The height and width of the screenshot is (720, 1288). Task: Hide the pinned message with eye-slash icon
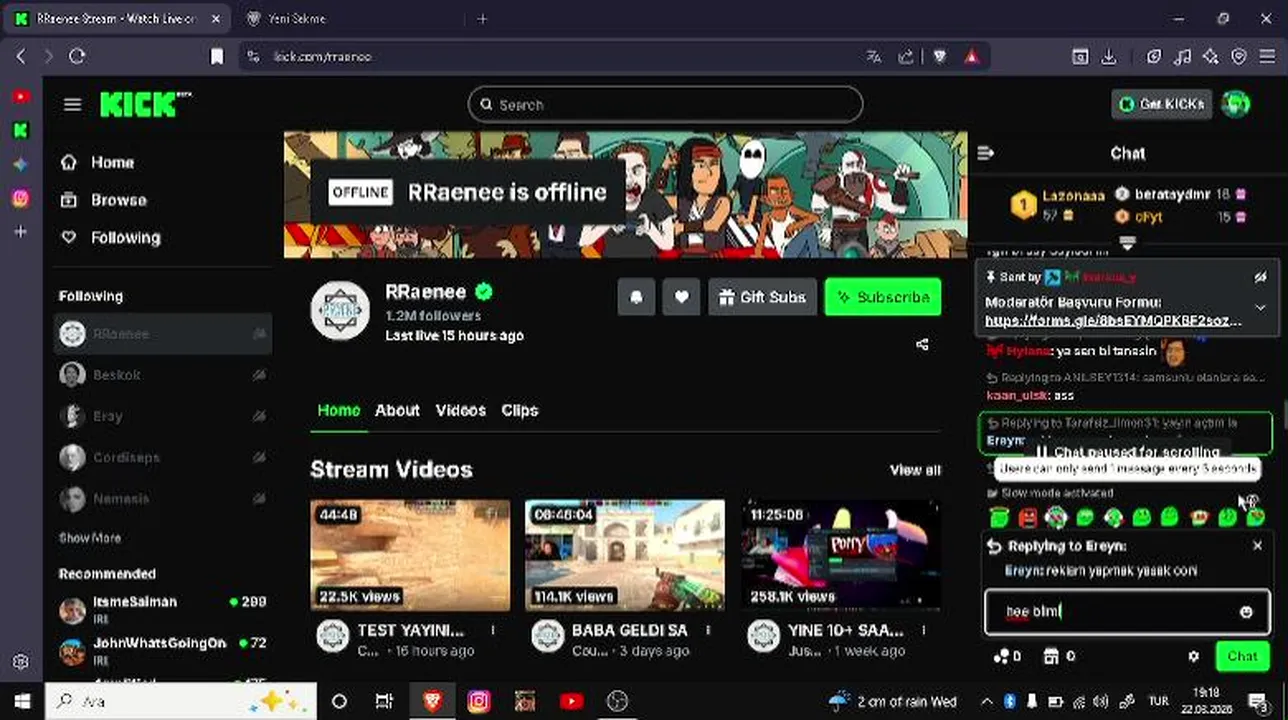tap(1260, 277)
